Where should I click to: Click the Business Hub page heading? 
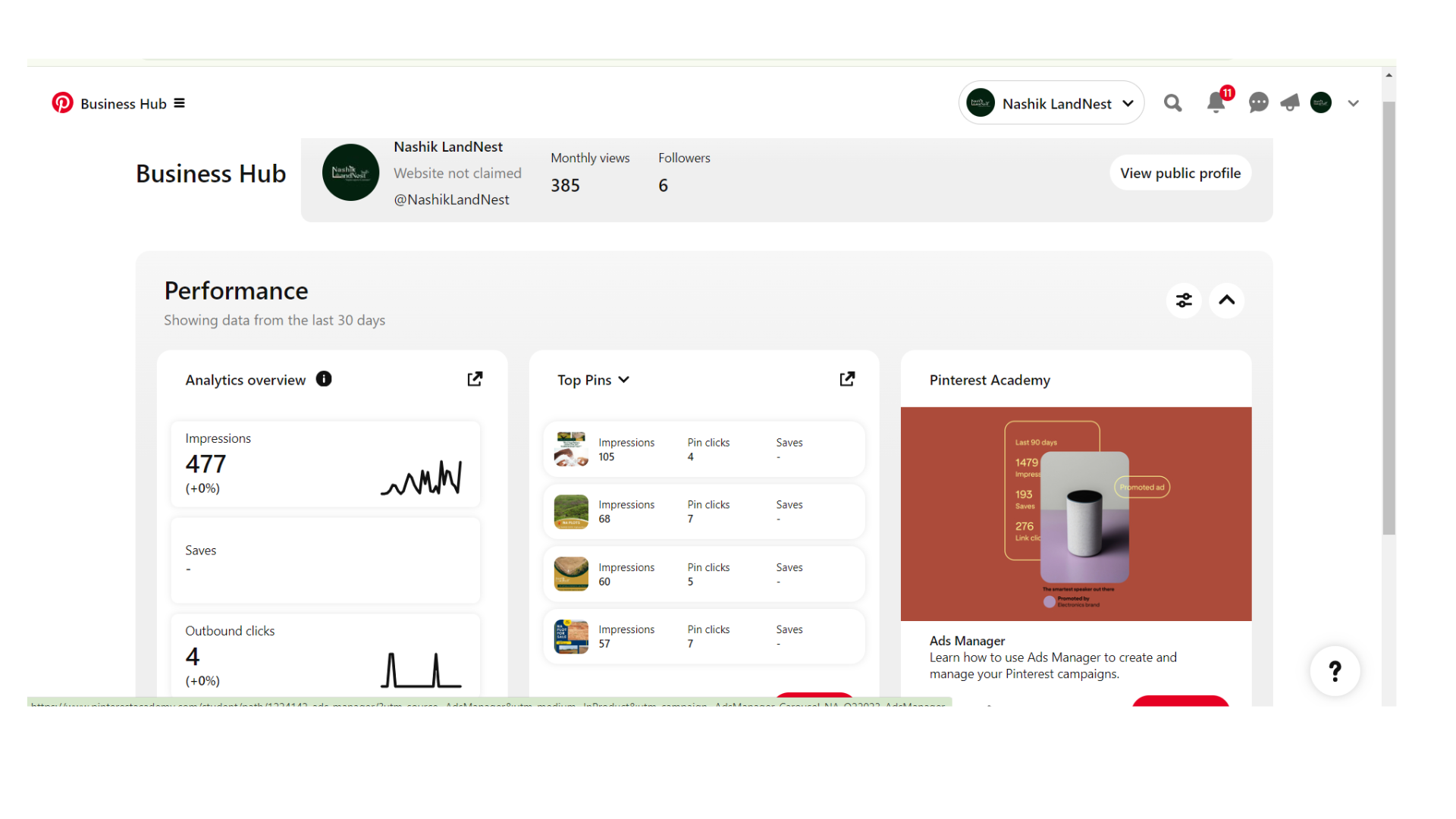pos(211,174)
